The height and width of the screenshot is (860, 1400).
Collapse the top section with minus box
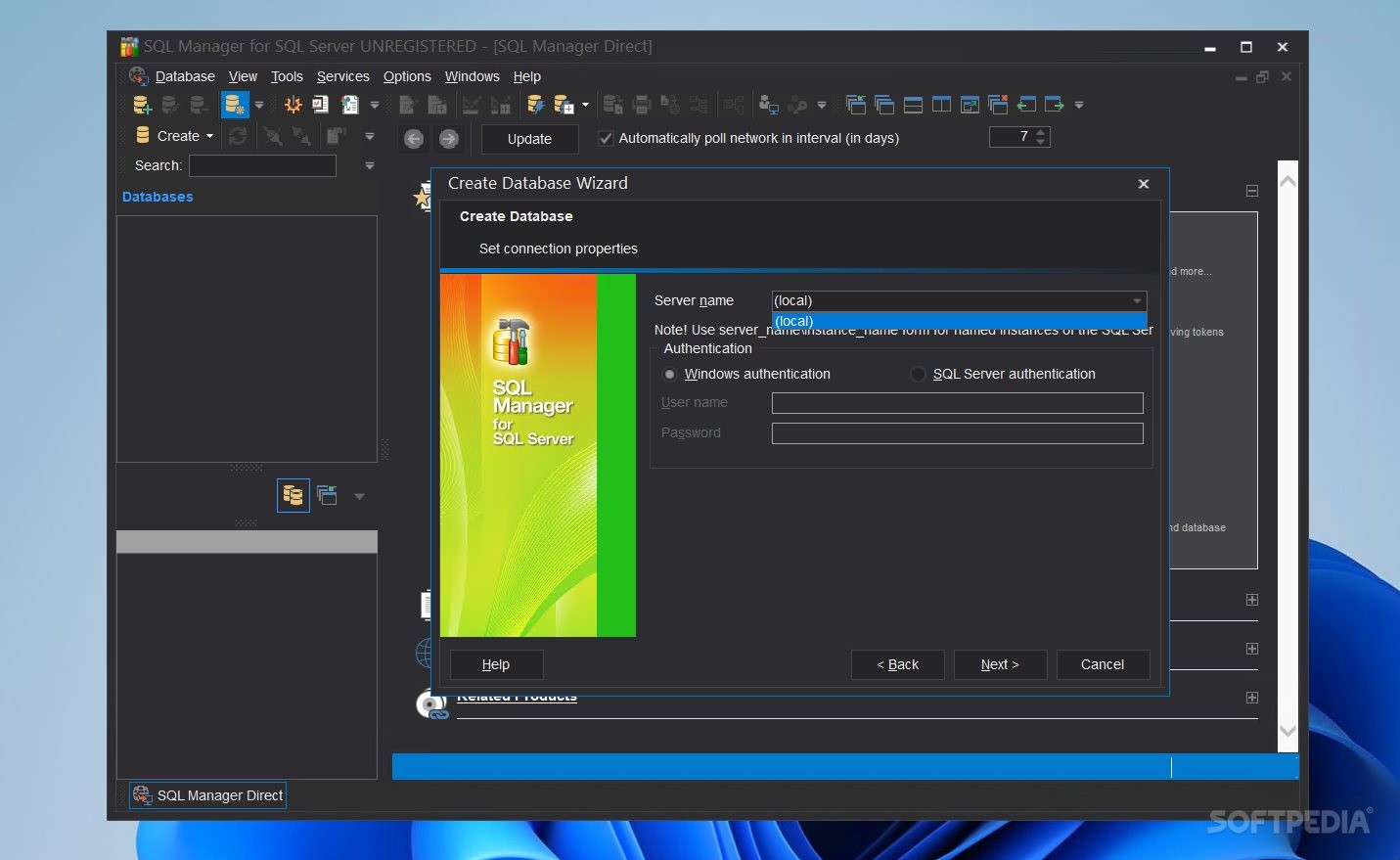tap(1252, 191)
